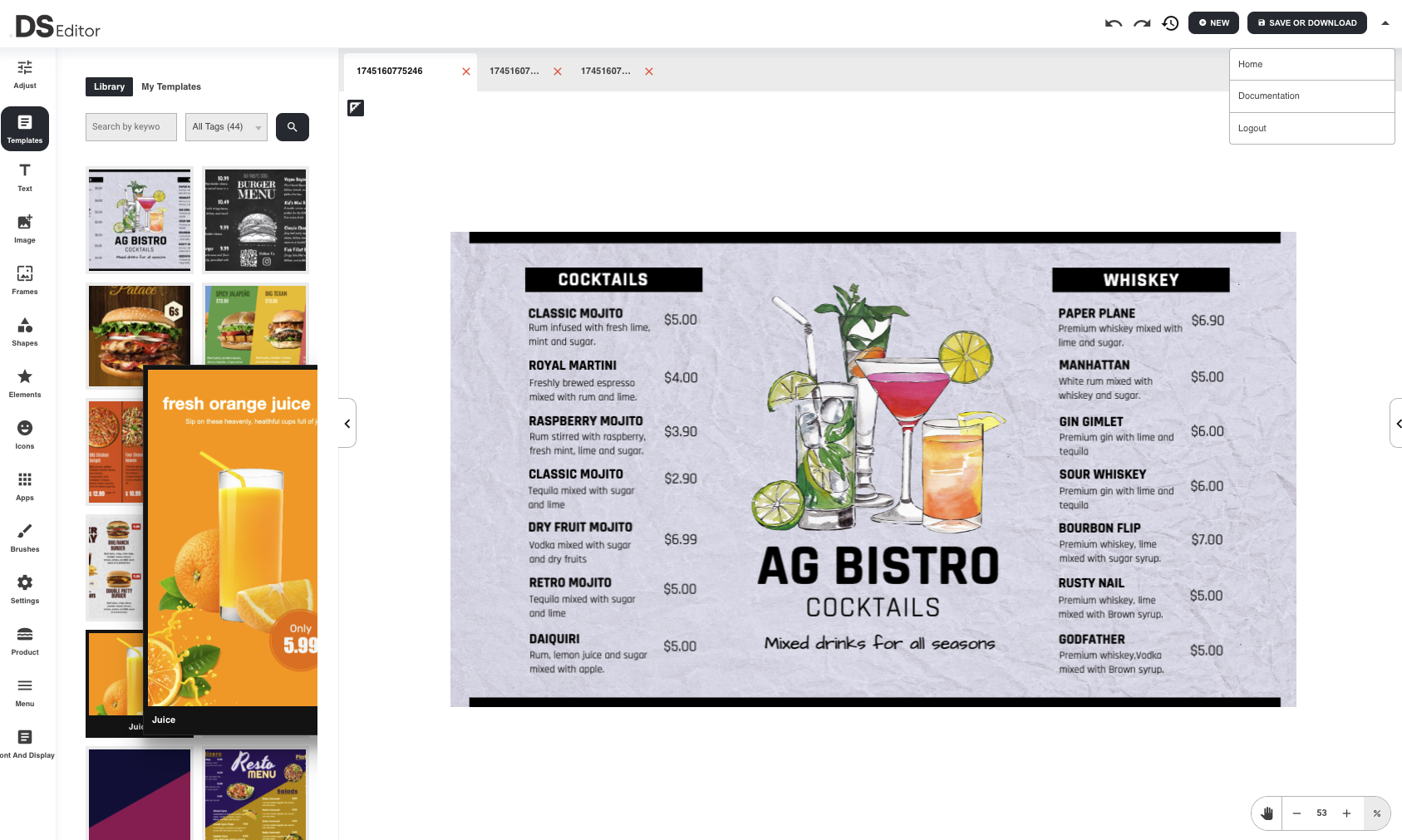Select the 1745160775246 canvas tab
The height and width of the screenshot is (840, 1402).
(389, 71)
